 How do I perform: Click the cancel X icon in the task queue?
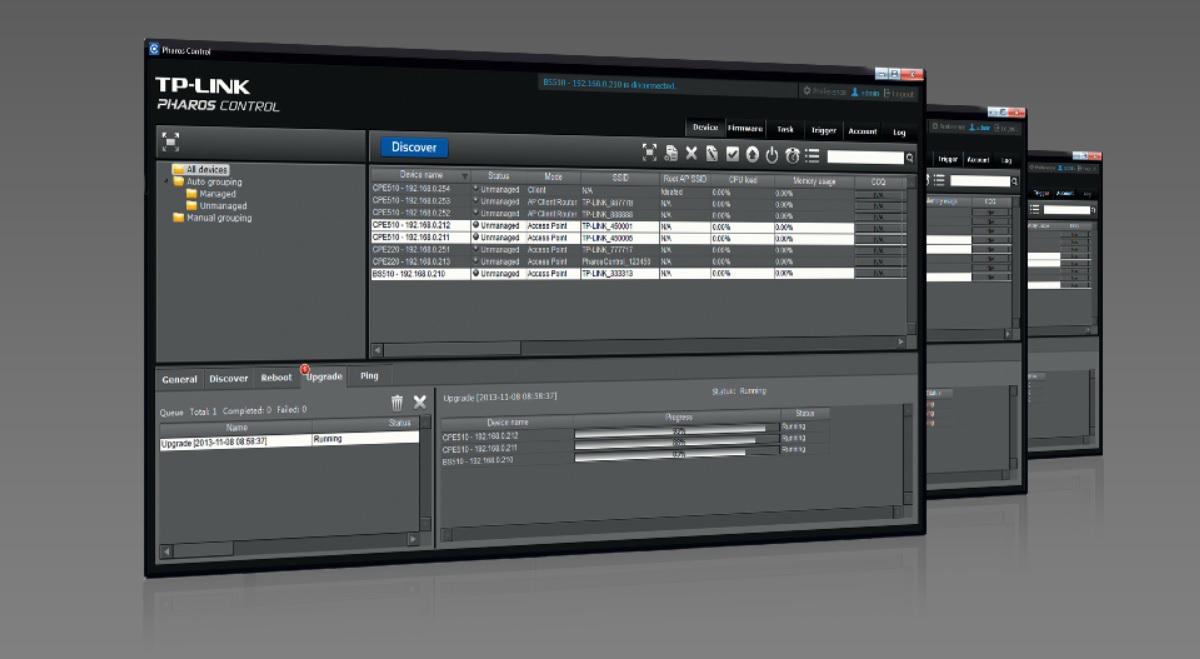pyautogui.click(x=419, y=402)
